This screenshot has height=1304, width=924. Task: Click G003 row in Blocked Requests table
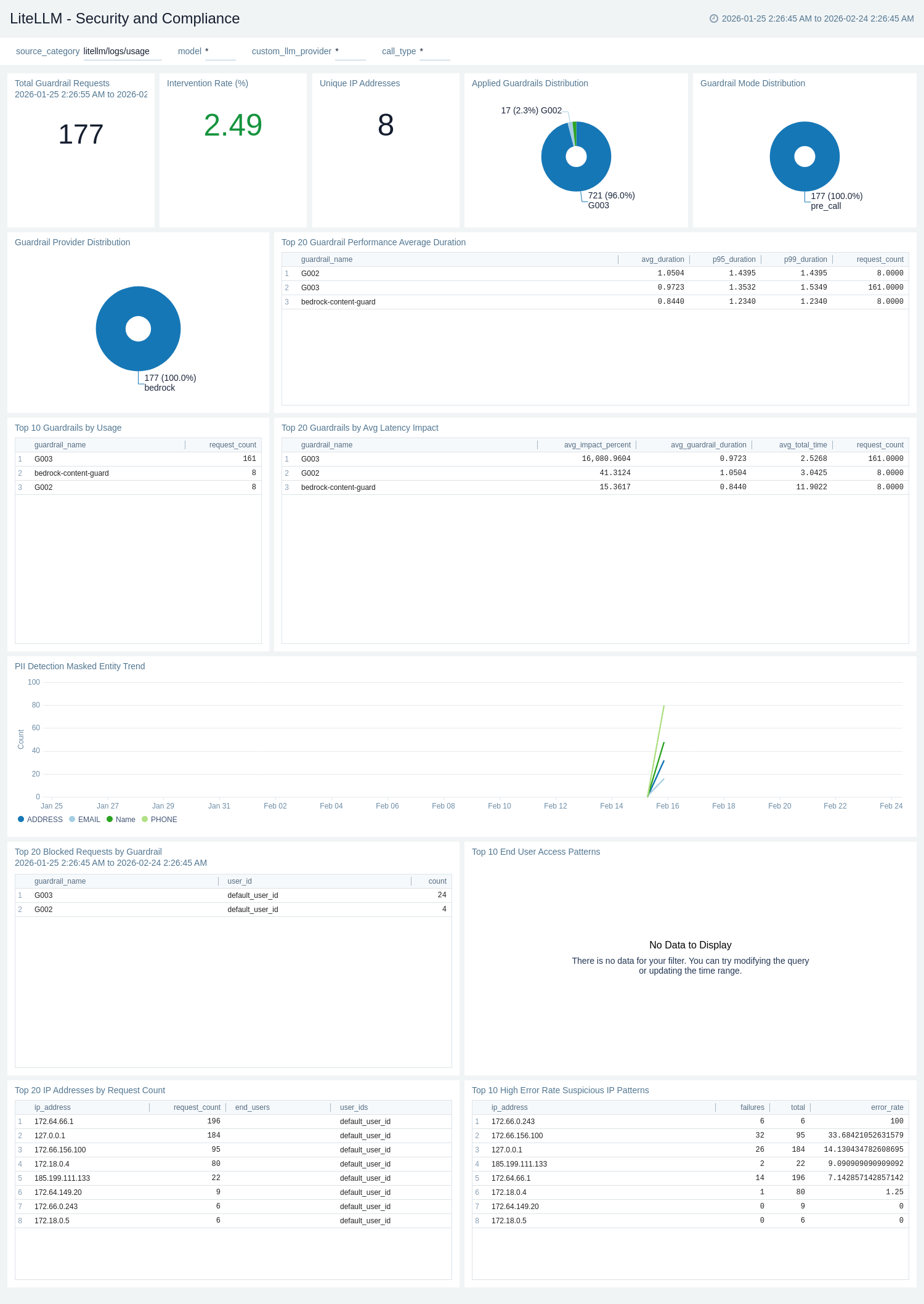click(x=233, y=895)
